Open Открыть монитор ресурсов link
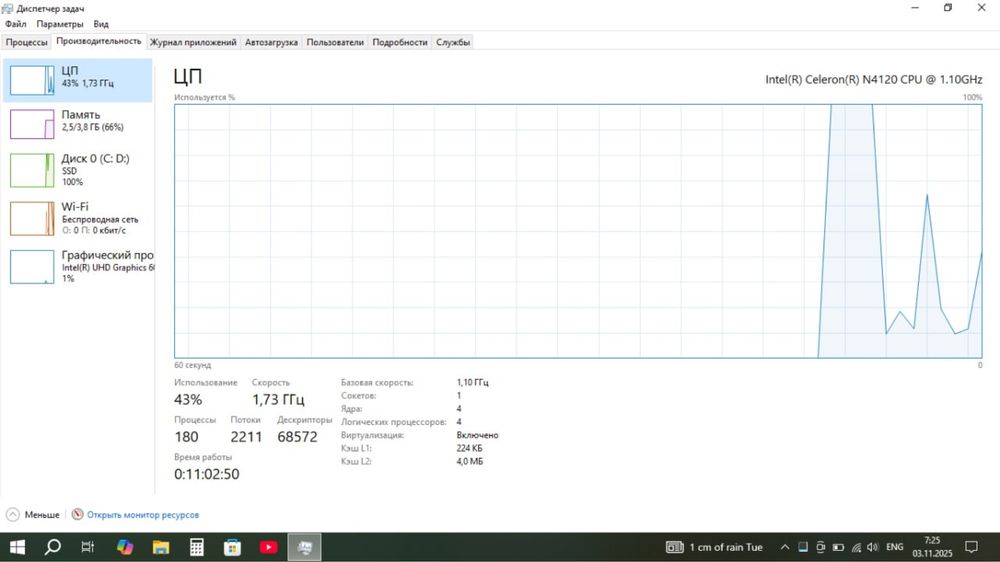The width and height of the screenshot is (1000, 562). click(143, 515)
